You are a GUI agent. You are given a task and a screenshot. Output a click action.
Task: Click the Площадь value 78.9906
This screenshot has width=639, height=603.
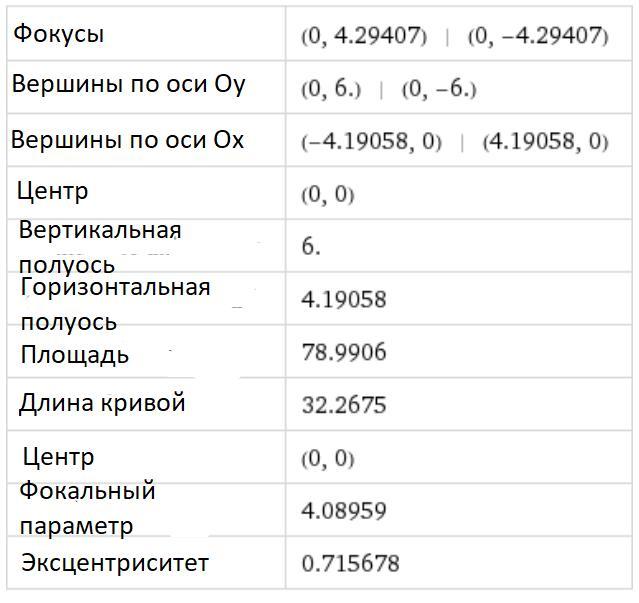tap(343, 352)
